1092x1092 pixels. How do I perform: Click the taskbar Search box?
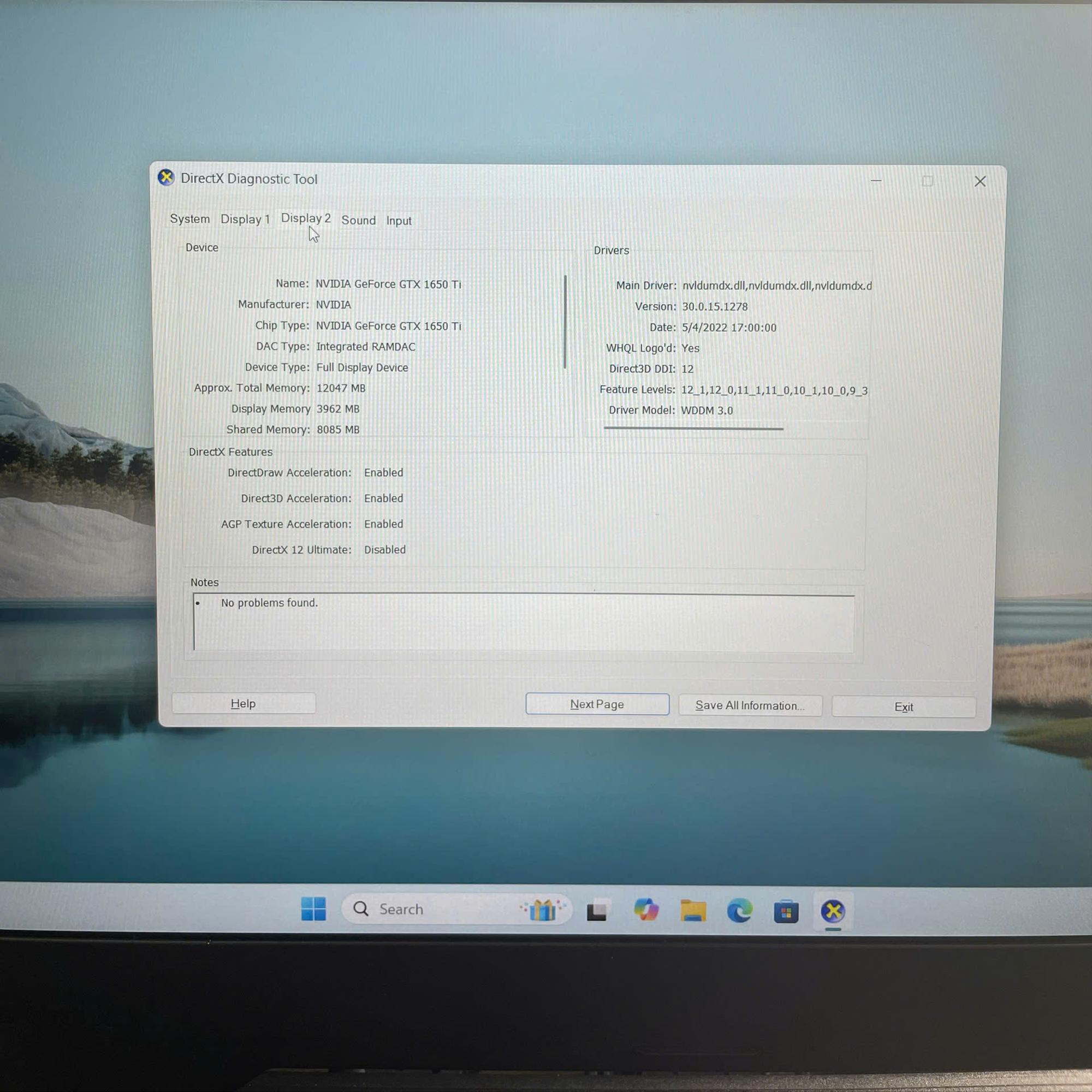point(456,909)
